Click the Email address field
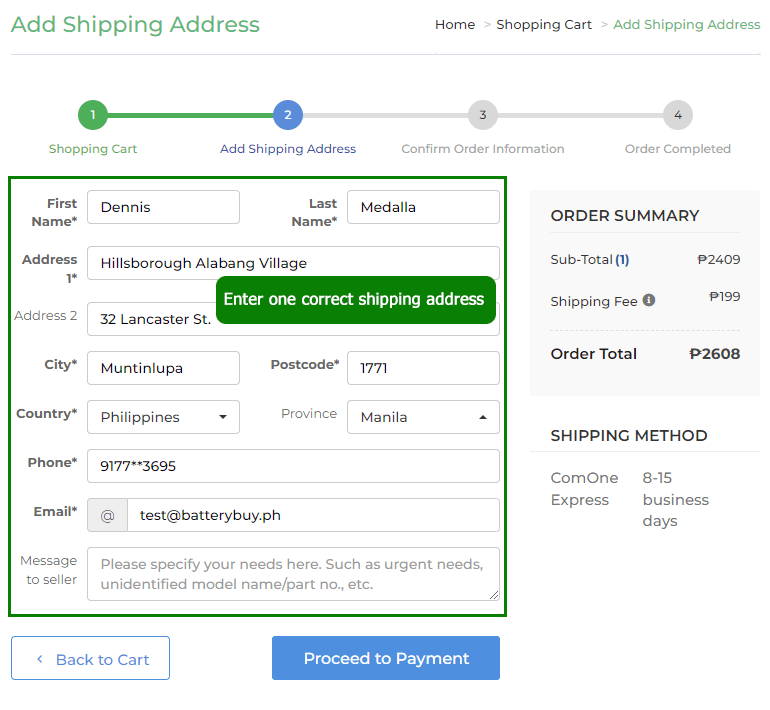This screenshot has height=710, width=770. pos(312,516)
